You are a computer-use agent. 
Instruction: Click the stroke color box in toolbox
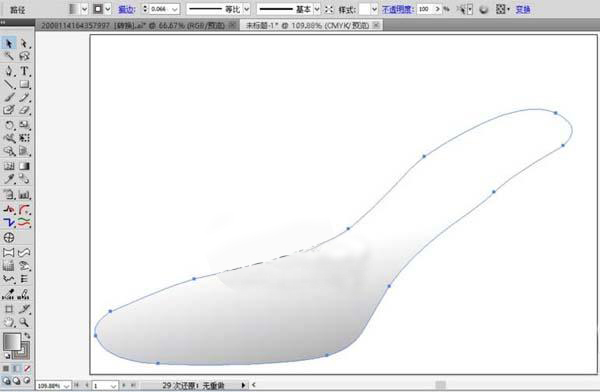(22, 351)
